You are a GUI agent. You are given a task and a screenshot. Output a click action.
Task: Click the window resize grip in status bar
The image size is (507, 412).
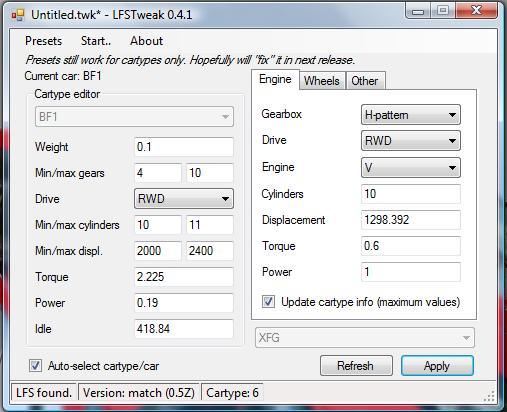(489, 395)
